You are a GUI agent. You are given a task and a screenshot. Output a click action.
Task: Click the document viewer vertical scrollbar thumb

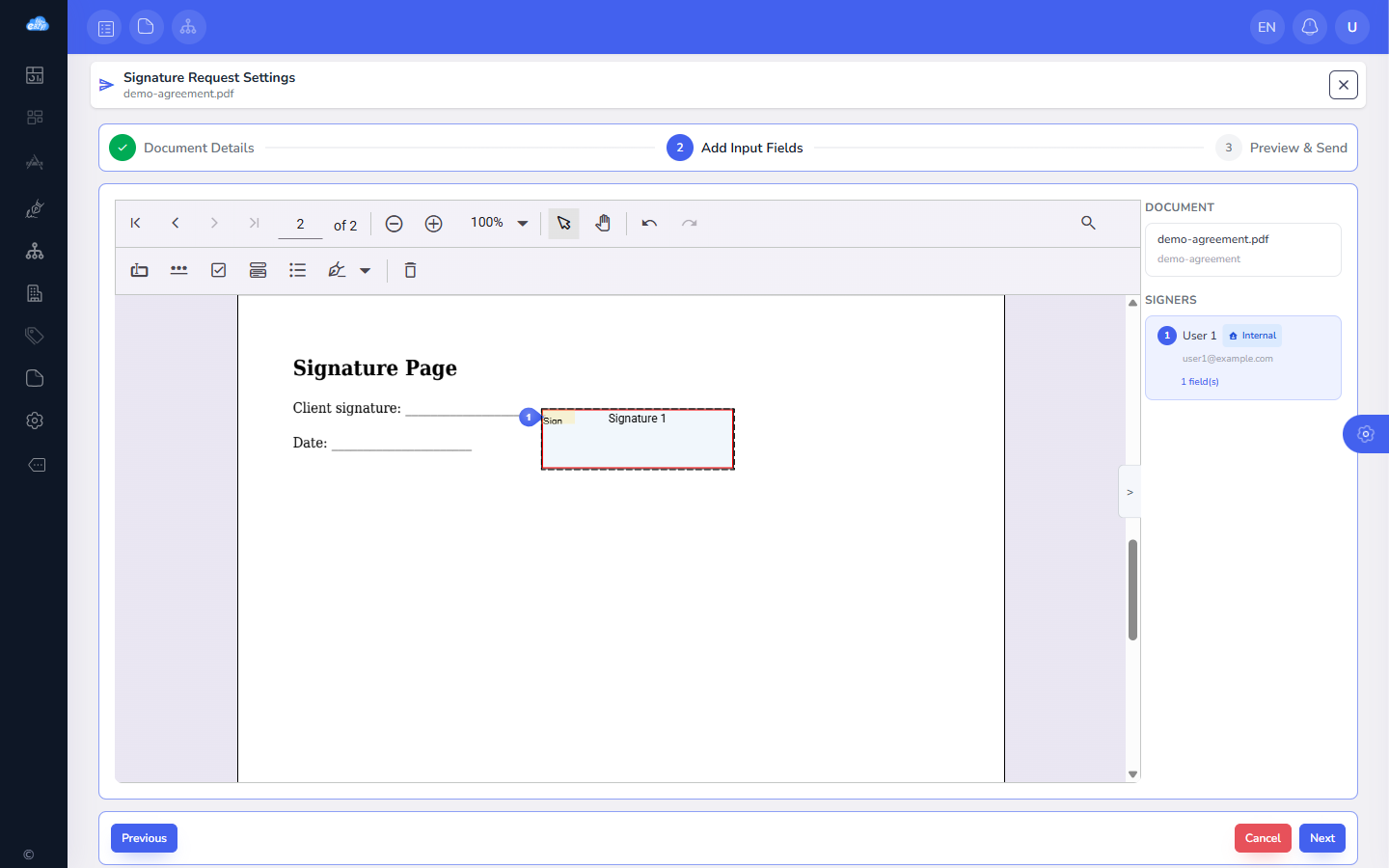(x=1132, y=589)
